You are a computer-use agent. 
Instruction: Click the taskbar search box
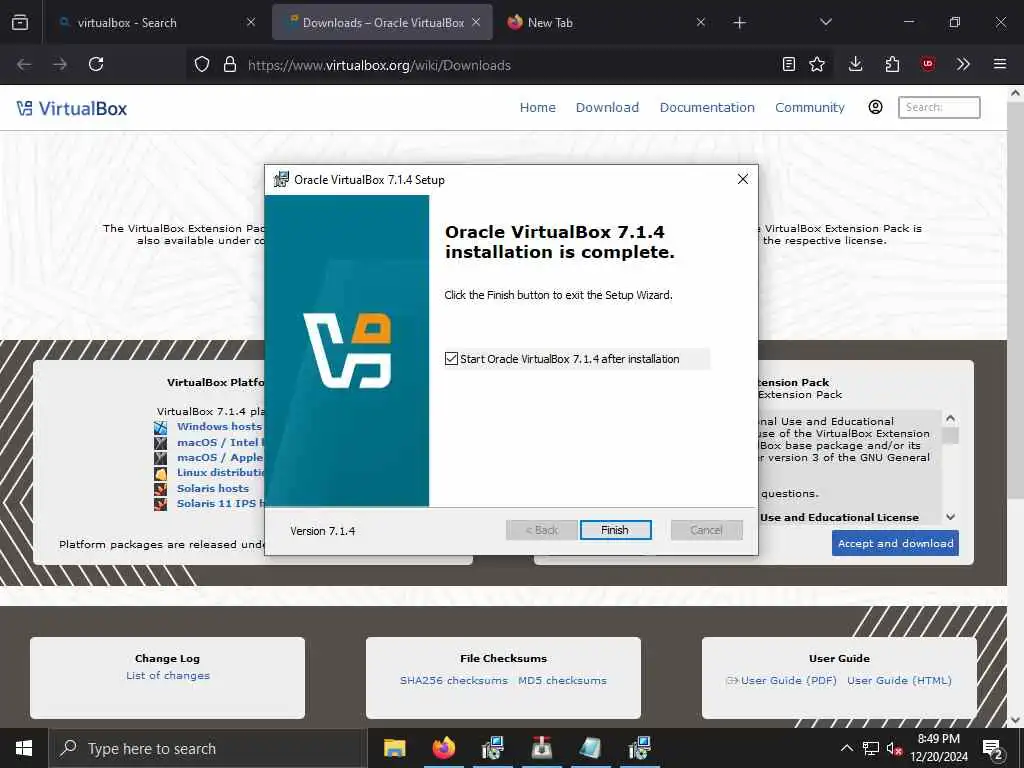(x=208, y=748)
